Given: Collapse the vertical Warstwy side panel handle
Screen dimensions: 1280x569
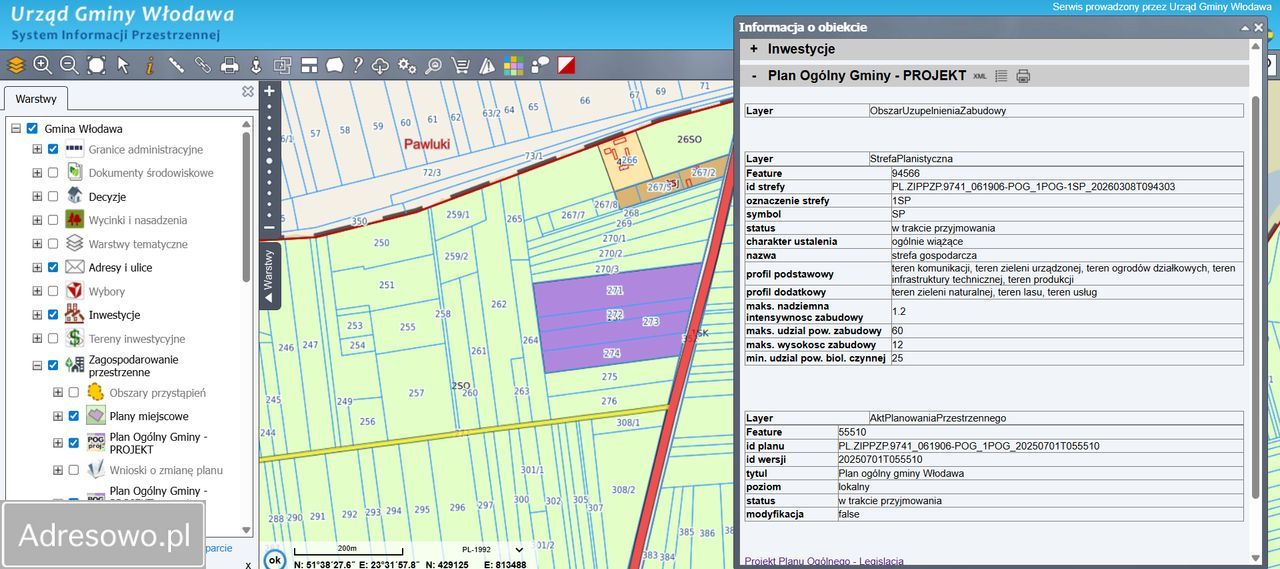Looking at the screenshot, I should click(268, 276).
